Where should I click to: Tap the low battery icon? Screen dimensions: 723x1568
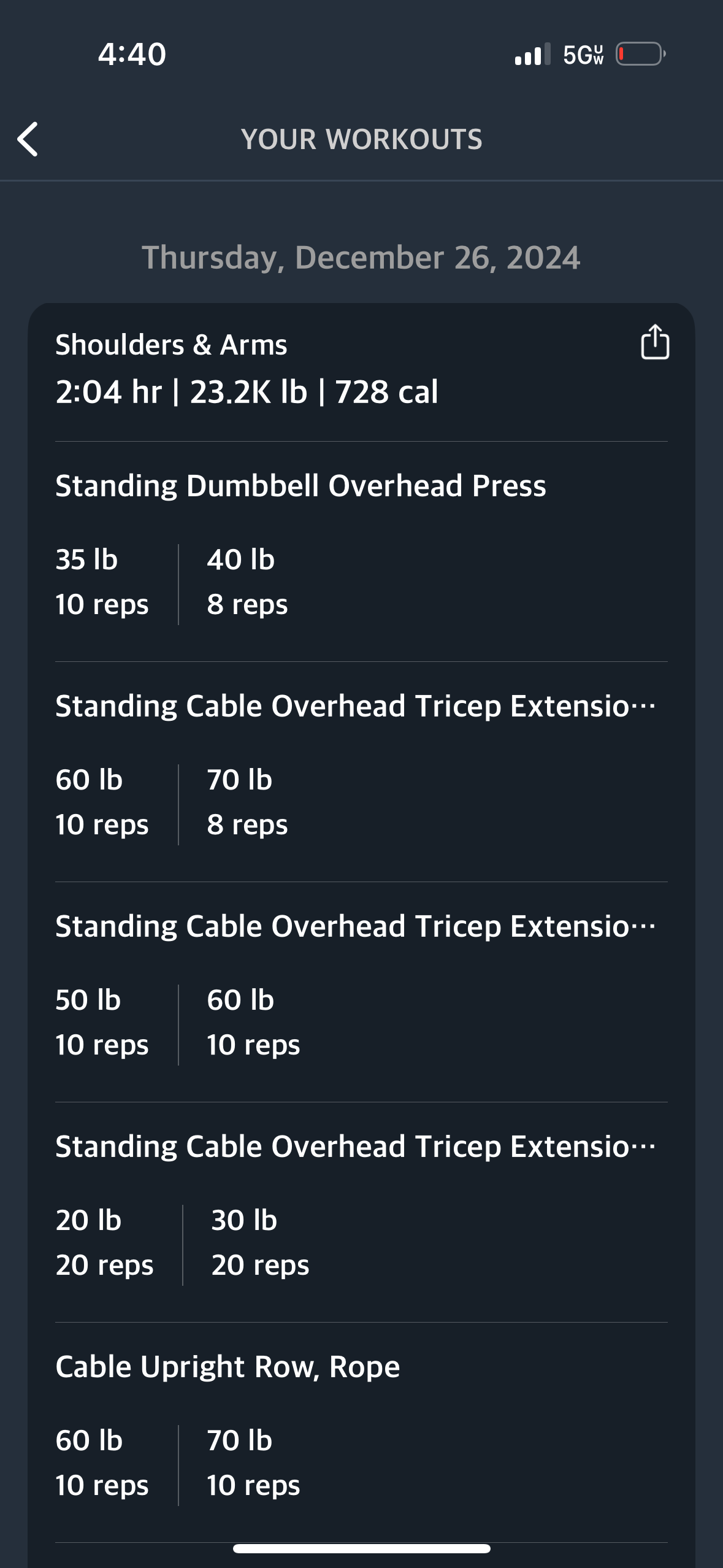[x=640, y=55]
